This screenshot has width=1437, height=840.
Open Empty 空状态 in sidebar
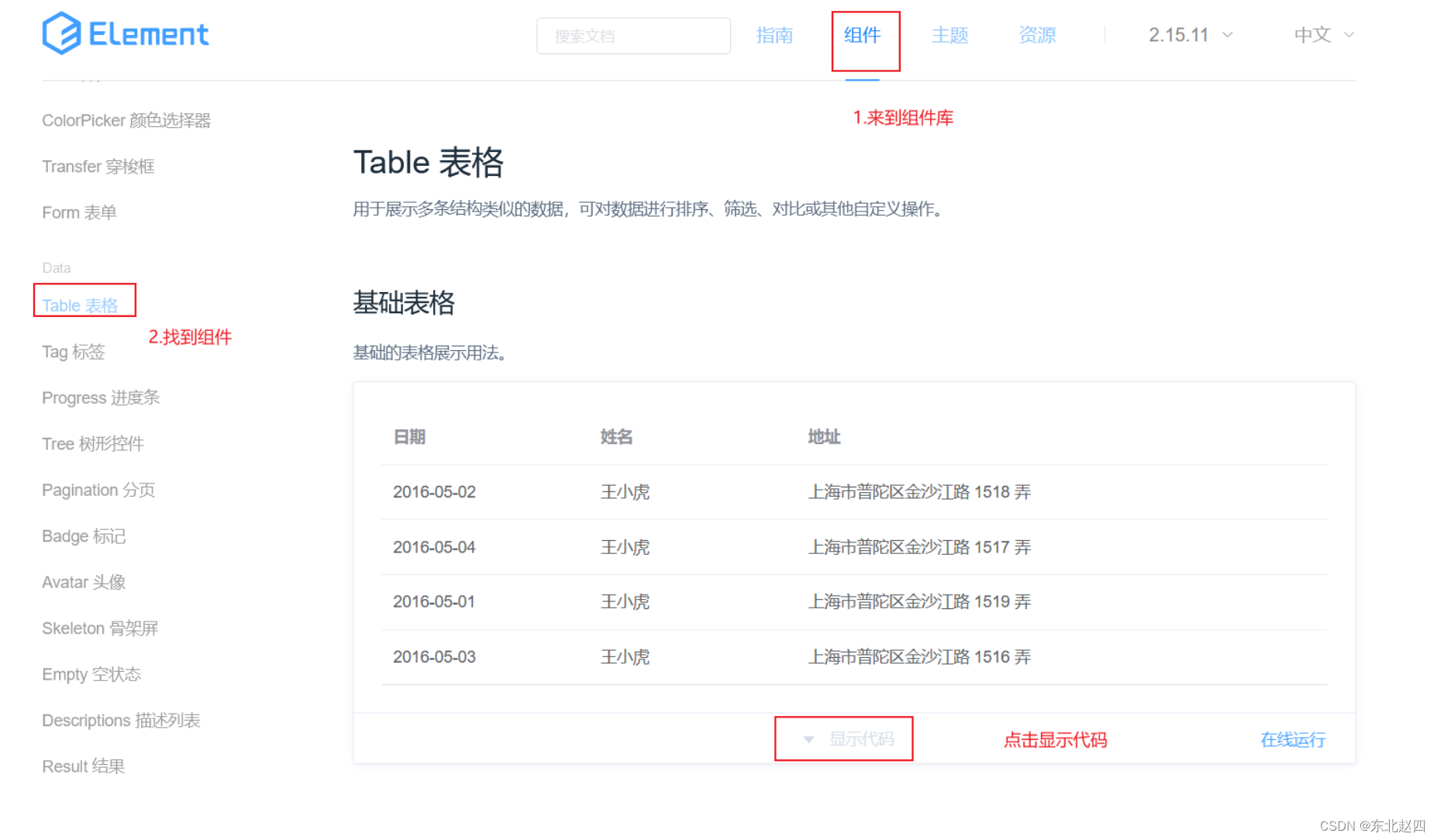point(91,674)
